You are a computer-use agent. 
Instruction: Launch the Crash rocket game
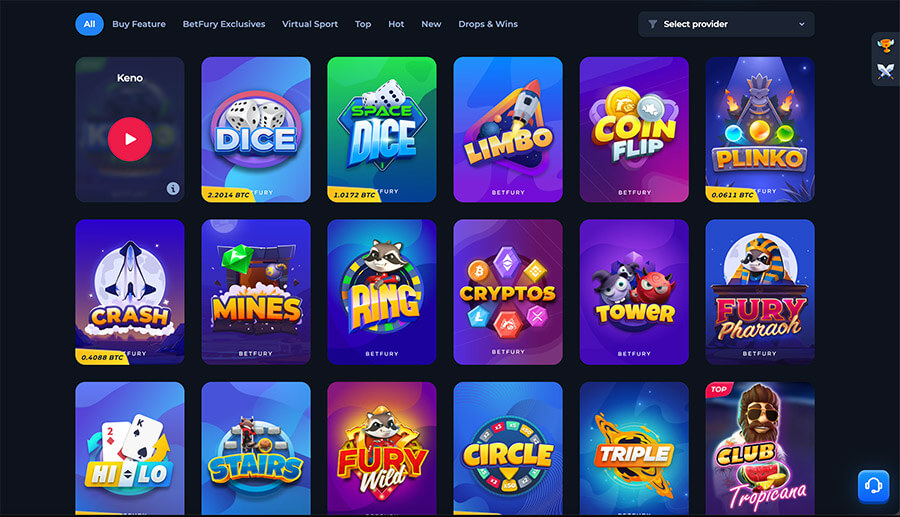[130, 291]
